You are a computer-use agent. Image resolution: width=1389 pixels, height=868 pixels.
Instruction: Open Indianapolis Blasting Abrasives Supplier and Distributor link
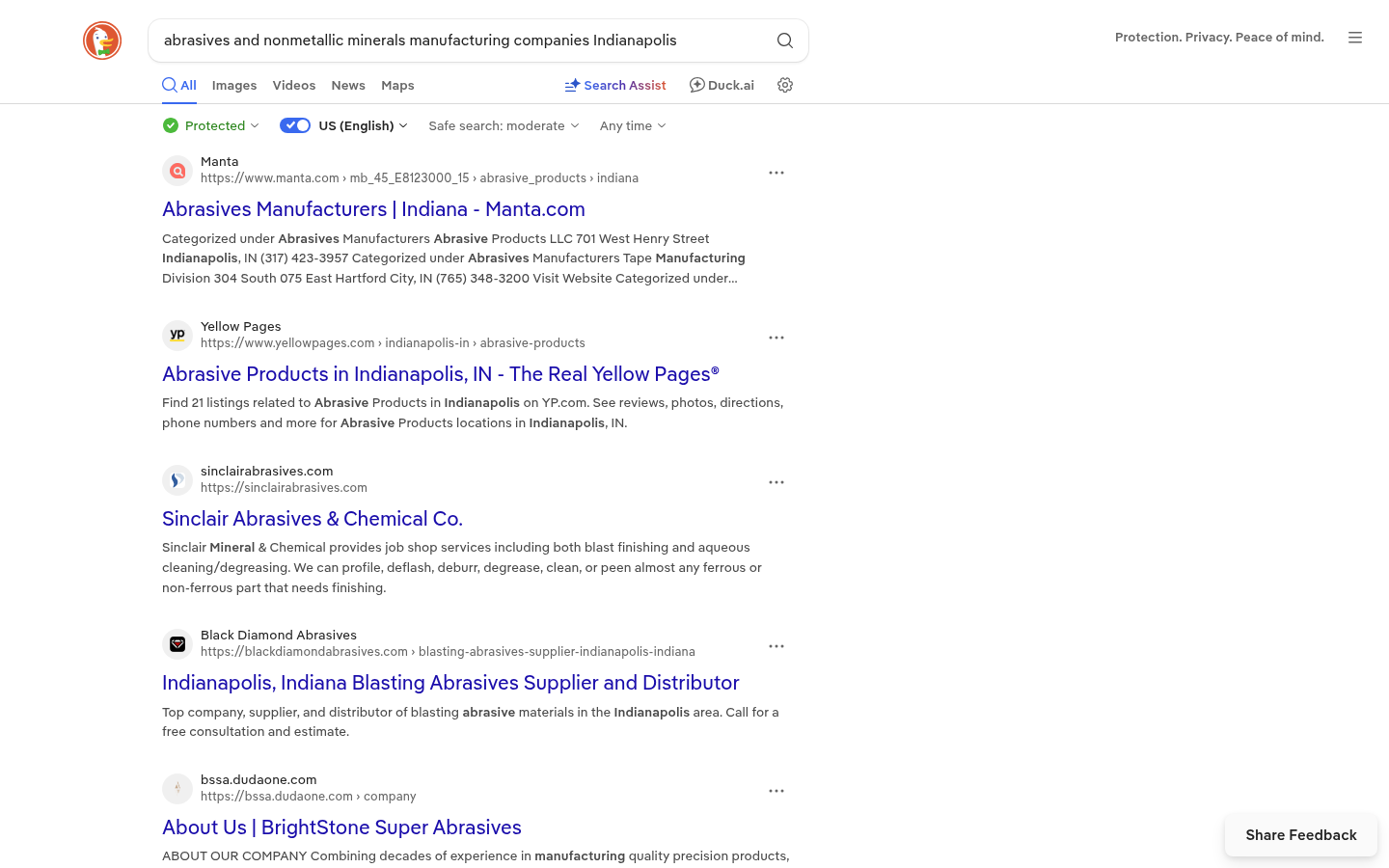click(450, 683)
